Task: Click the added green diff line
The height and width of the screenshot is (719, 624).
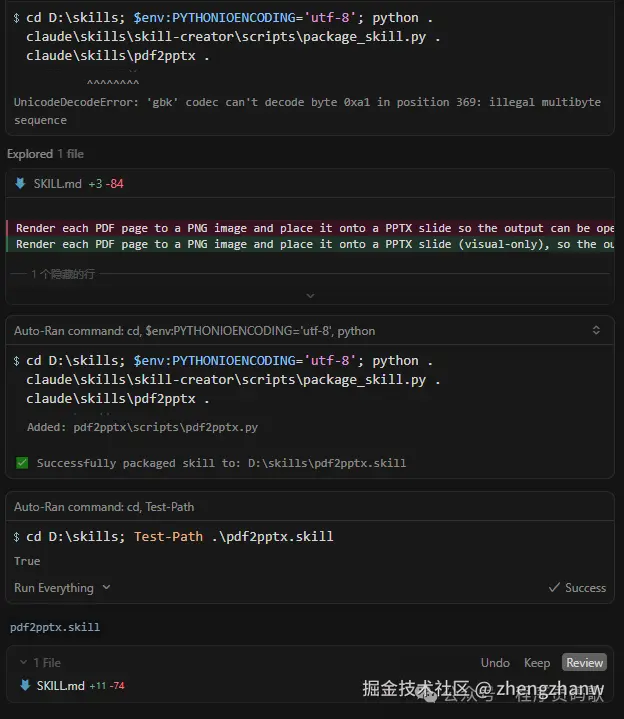Action: (310, 244)
